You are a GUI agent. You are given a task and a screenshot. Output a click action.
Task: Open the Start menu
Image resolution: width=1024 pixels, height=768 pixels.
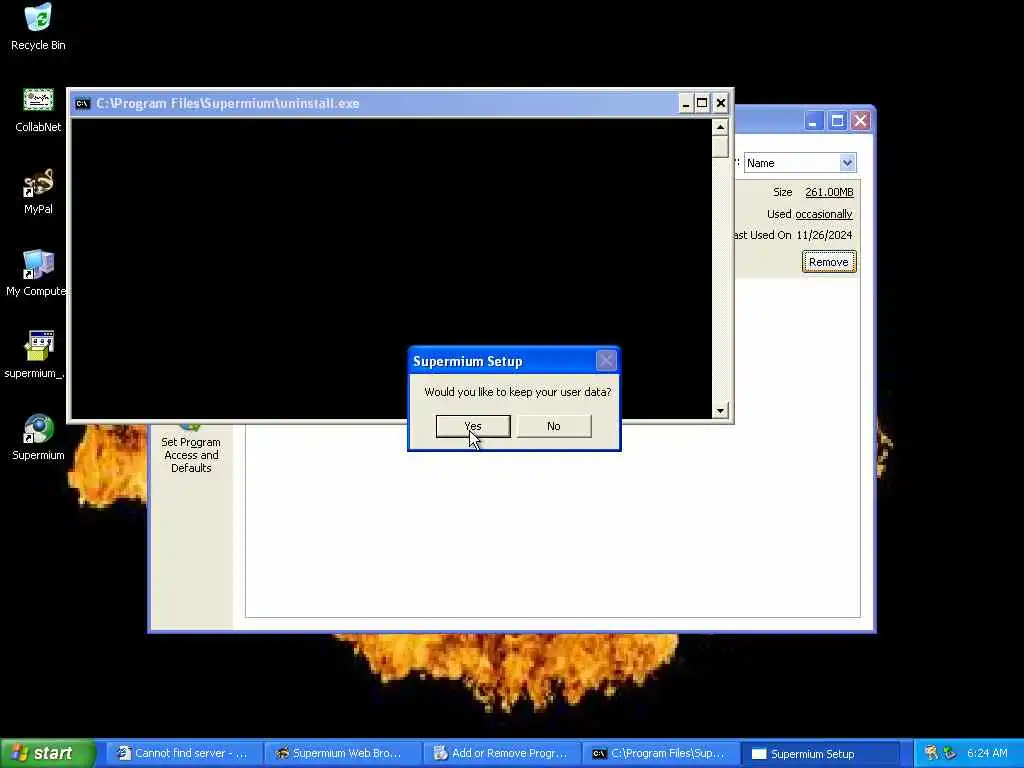coord(48,754)
